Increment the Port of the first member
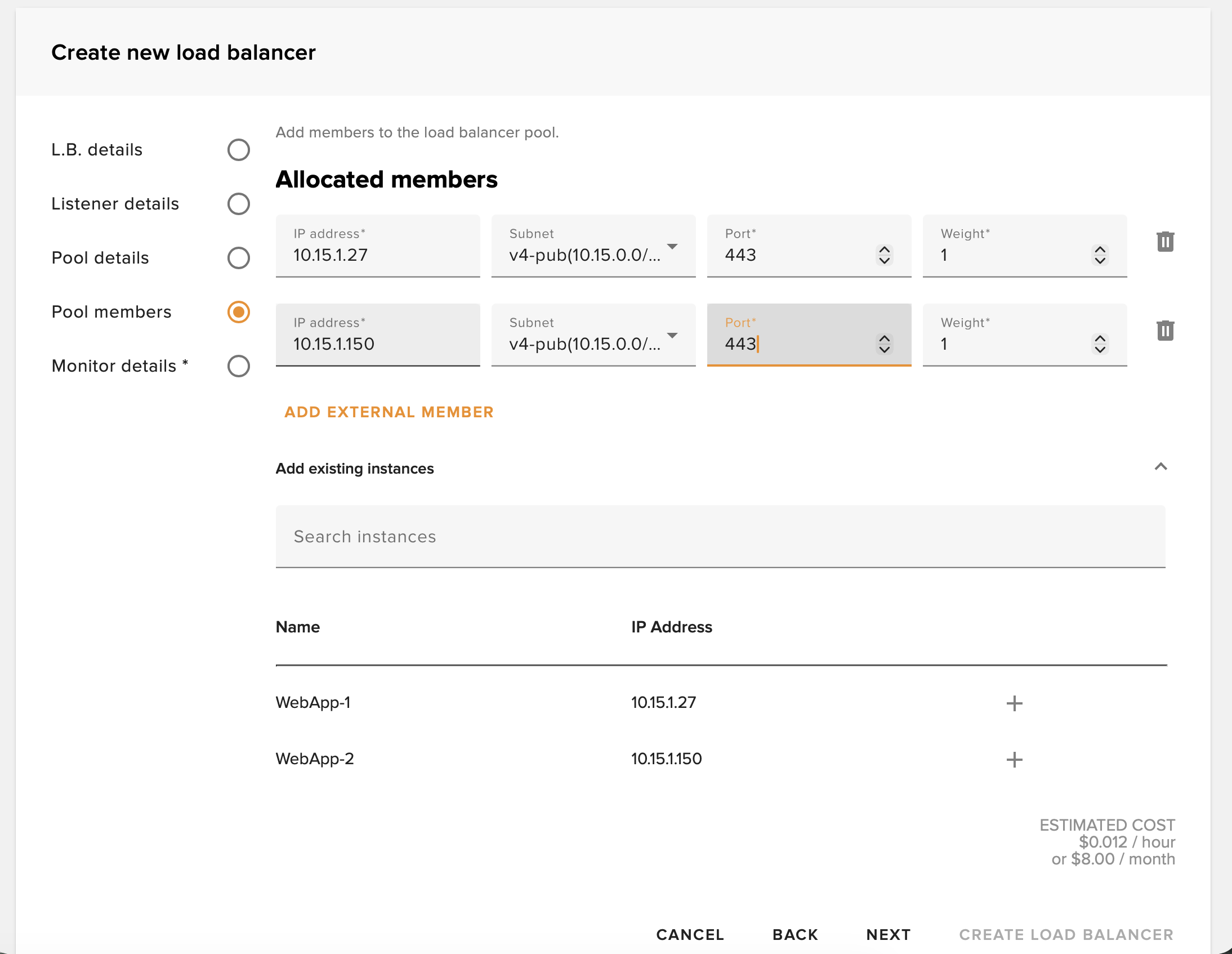Viewport: 1232px width, 954px height. pyautogui.click(x=884, y=251)
